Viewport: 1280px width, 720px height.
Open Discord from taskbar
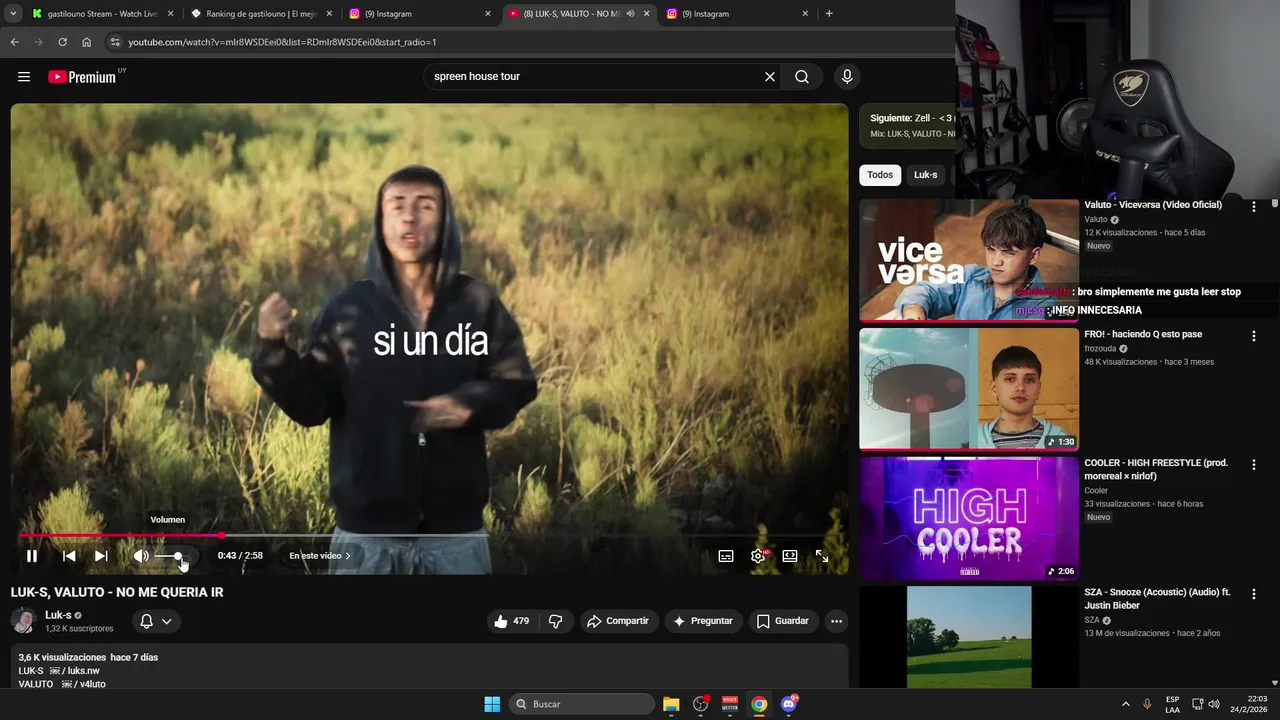tap(789, 704)
